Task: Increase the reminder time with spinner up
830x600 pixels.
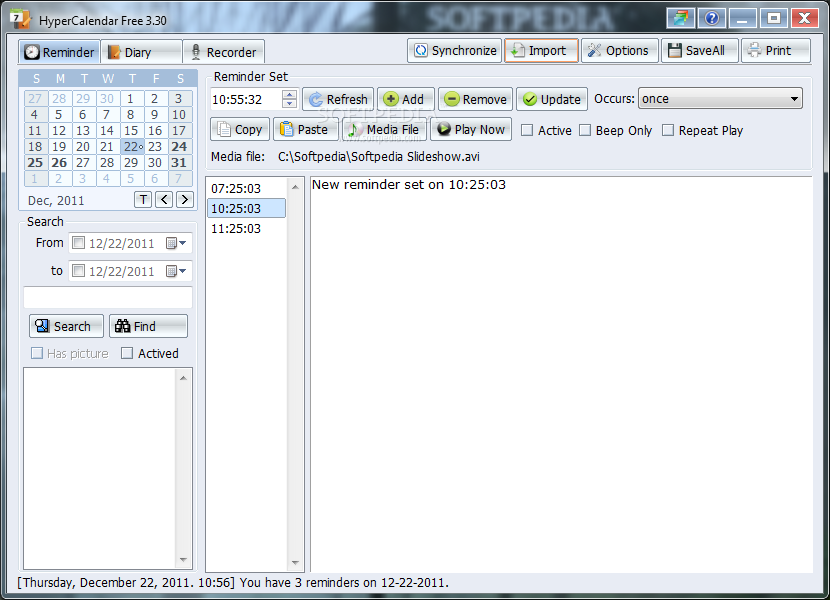Action: [289, 94]
